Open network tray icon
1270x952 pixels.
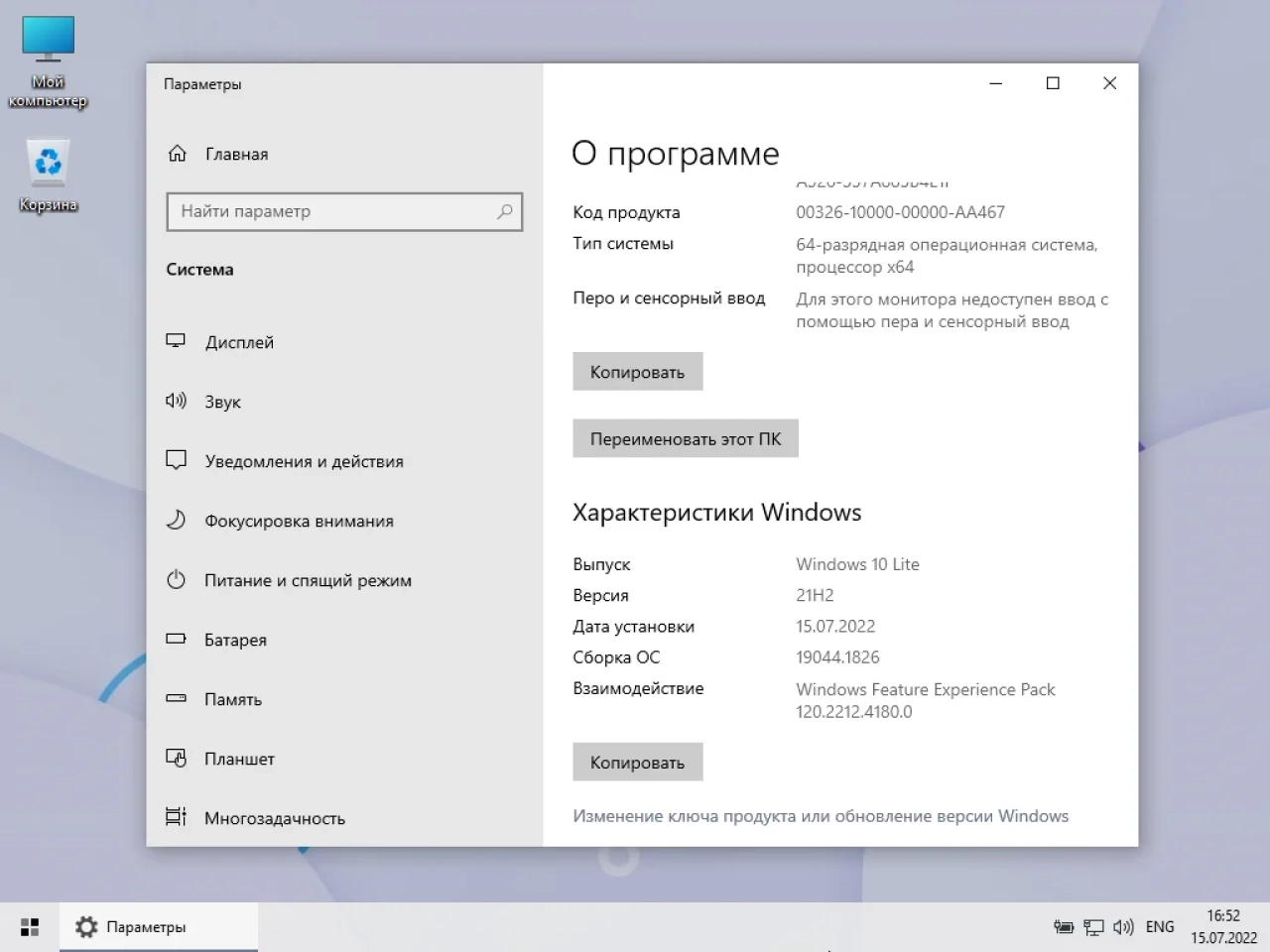(x=1093, y=927)
